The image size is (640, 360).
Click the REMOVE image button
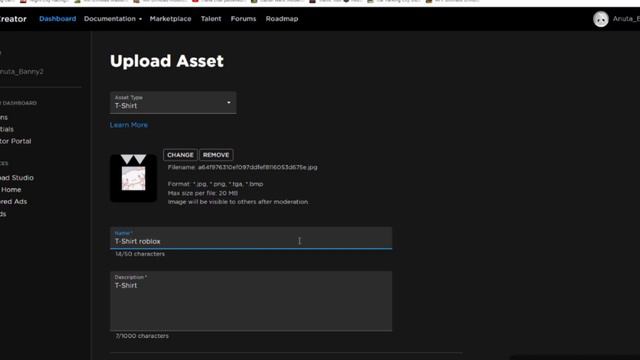[216, 155]
